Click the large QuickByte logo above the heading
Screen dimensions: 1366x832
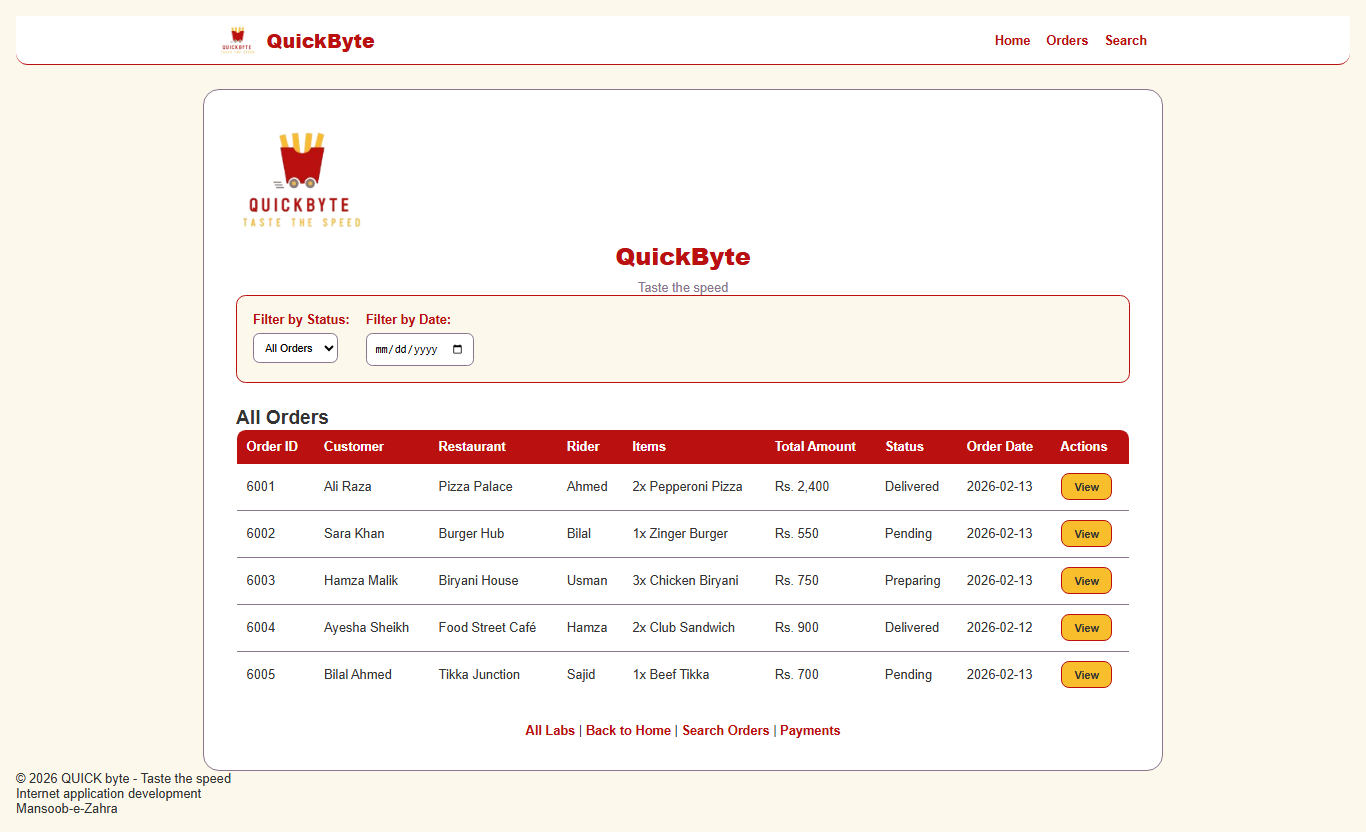(x=300, y=175)
